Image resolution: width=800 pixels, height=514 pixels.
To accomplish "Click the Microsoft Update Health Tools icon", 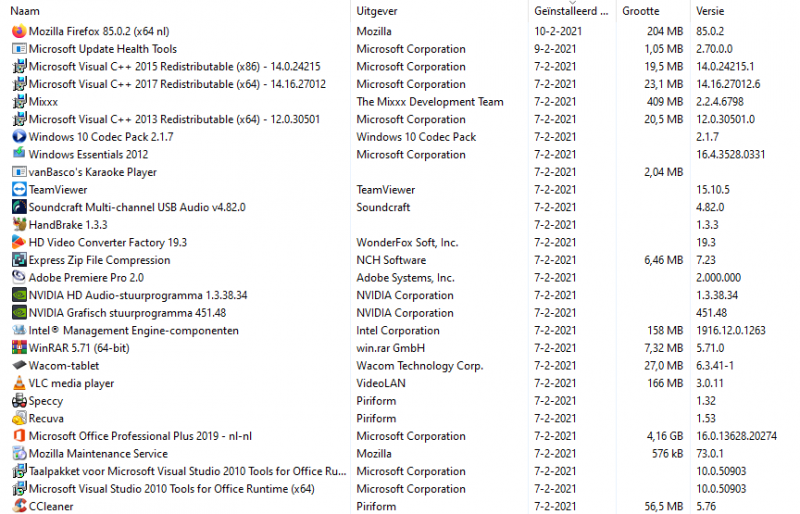I will point(19,49).
